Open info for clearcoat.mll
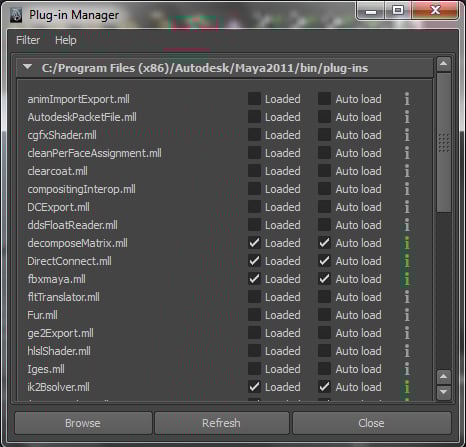Screen dimensions: 466x447 pyautogui.click(x=407, y=171)
